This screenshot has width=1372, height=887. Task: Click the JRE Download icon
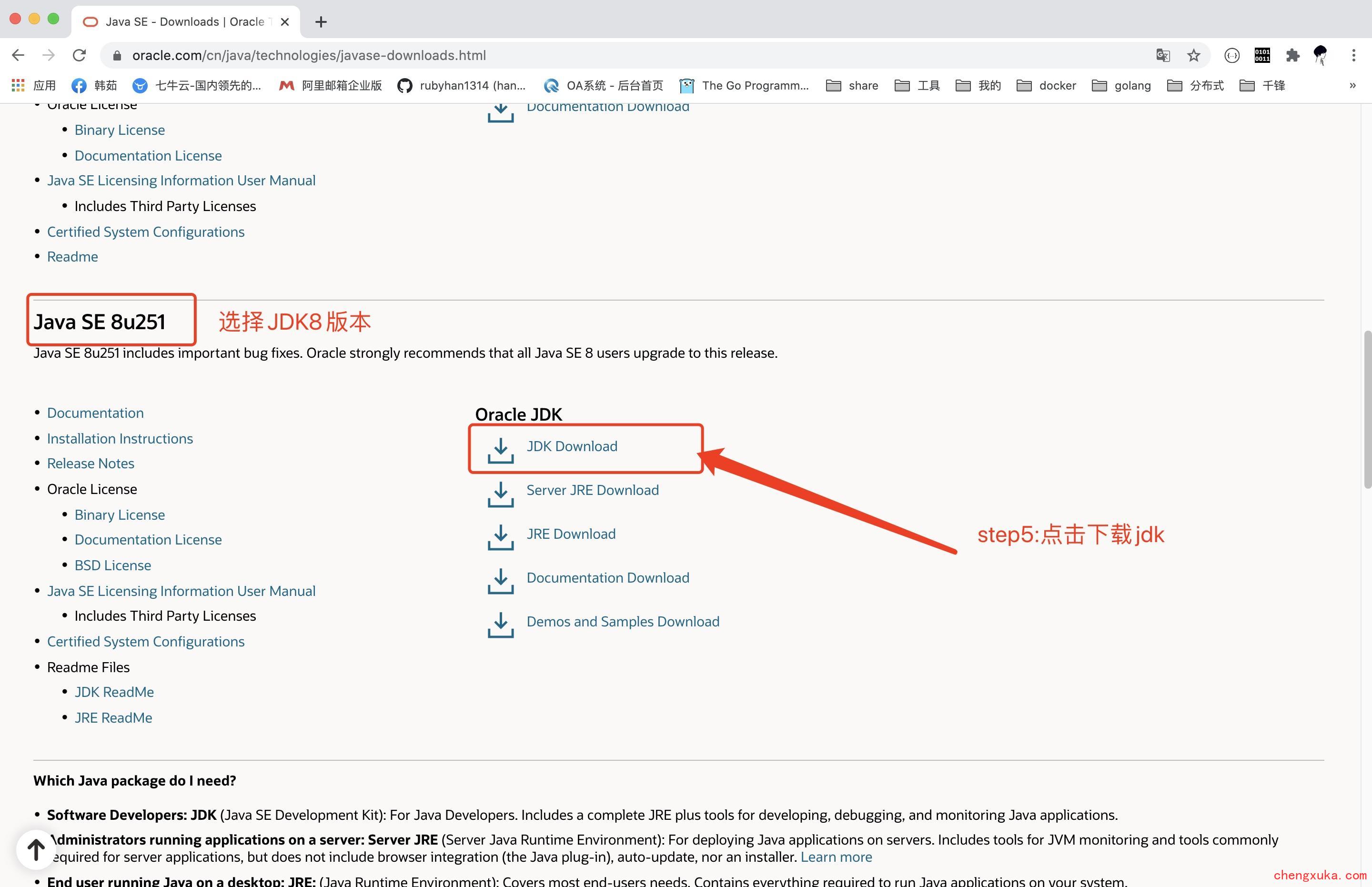point(501,537)
